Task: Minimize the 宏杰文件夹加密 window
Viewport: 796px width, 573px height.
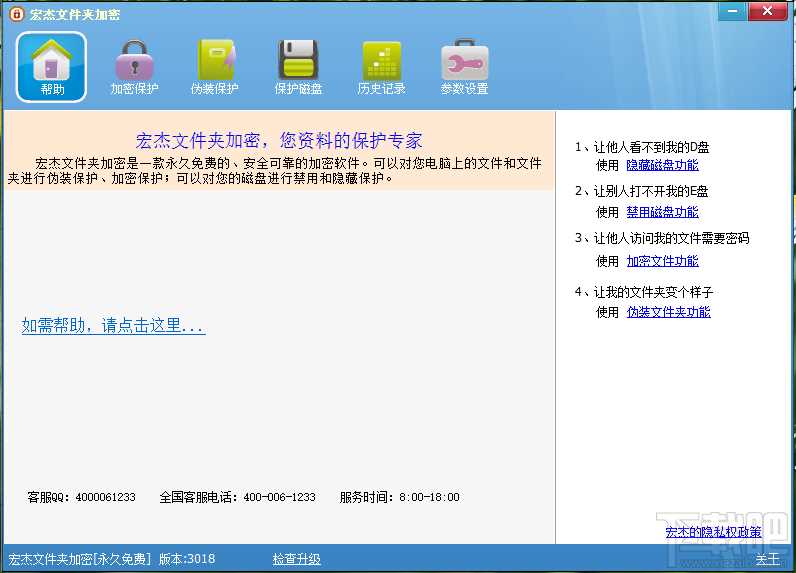Action: pyautogui.click(x=733, y=11)
